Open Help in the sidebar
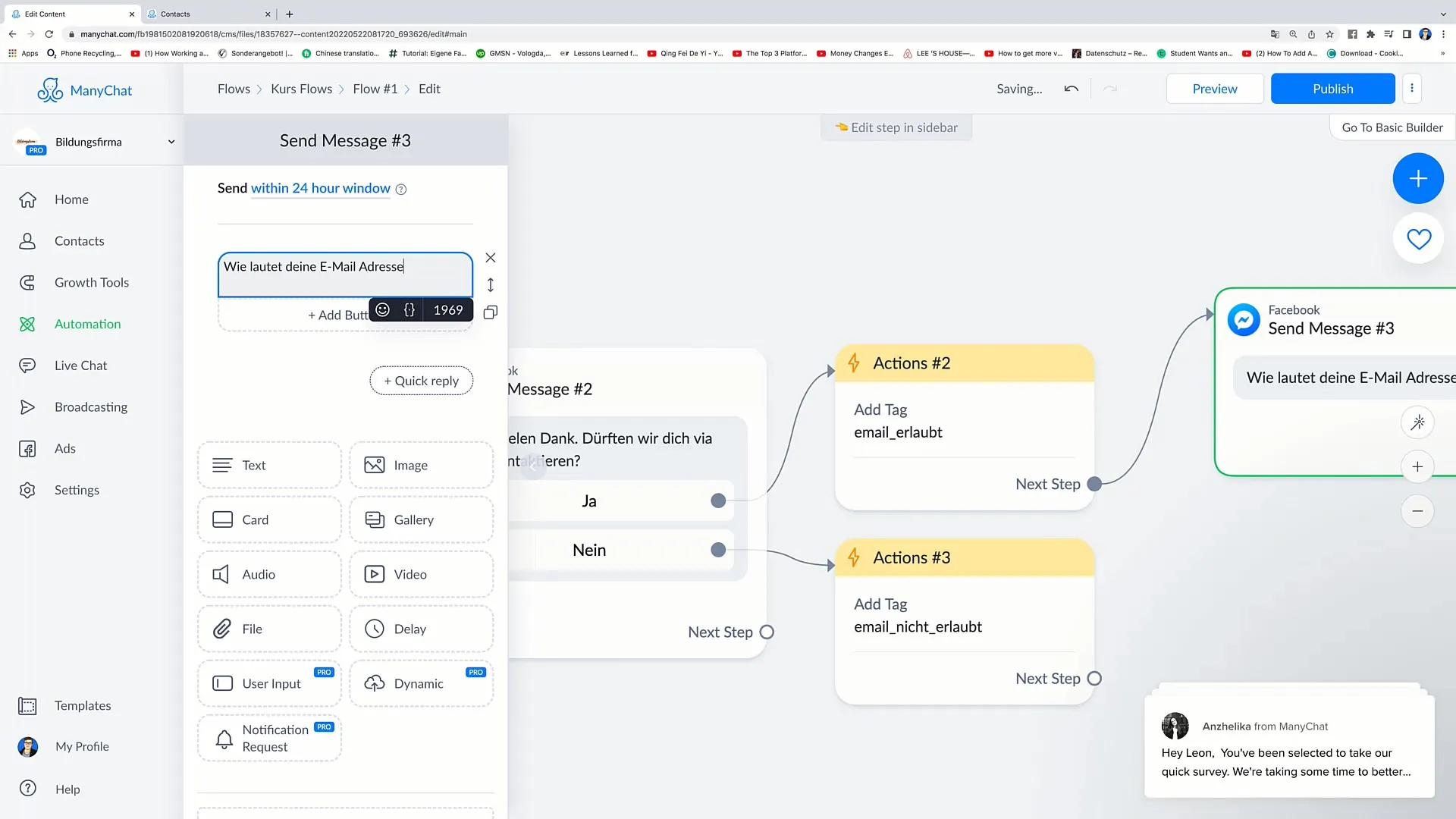The width and height of the screenshot is (1456, 819). point(67,789)
